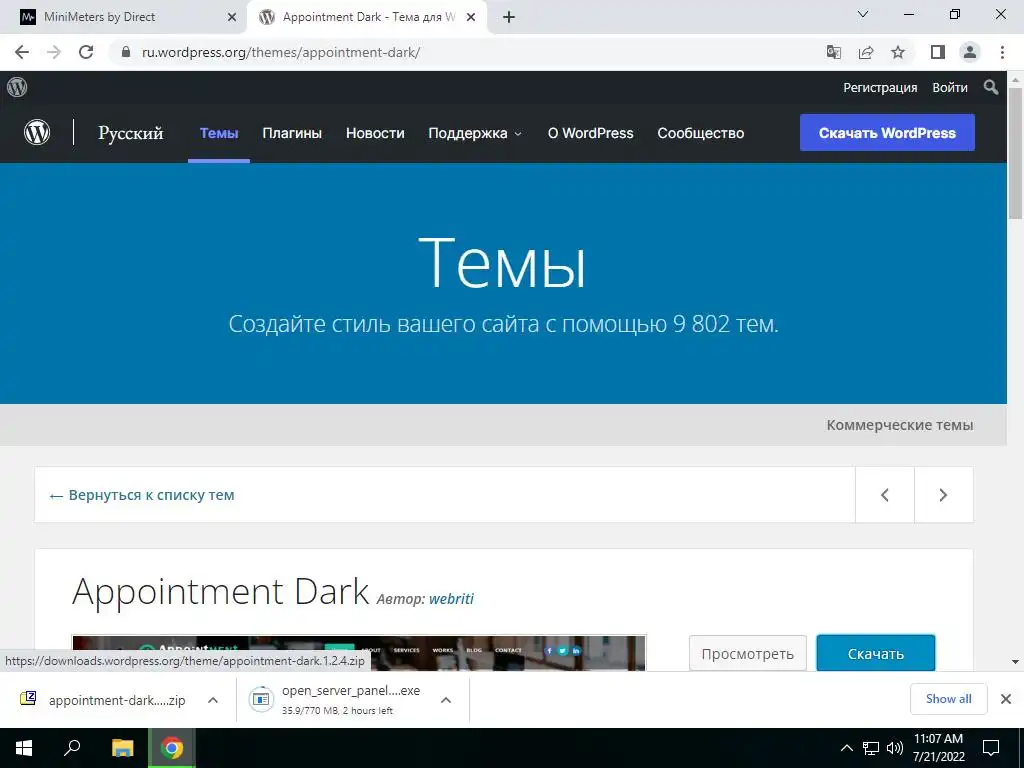The image size is (1024, 768).
Task: Click Вернуться к списку тем link
Action: (x=142, y=495)
